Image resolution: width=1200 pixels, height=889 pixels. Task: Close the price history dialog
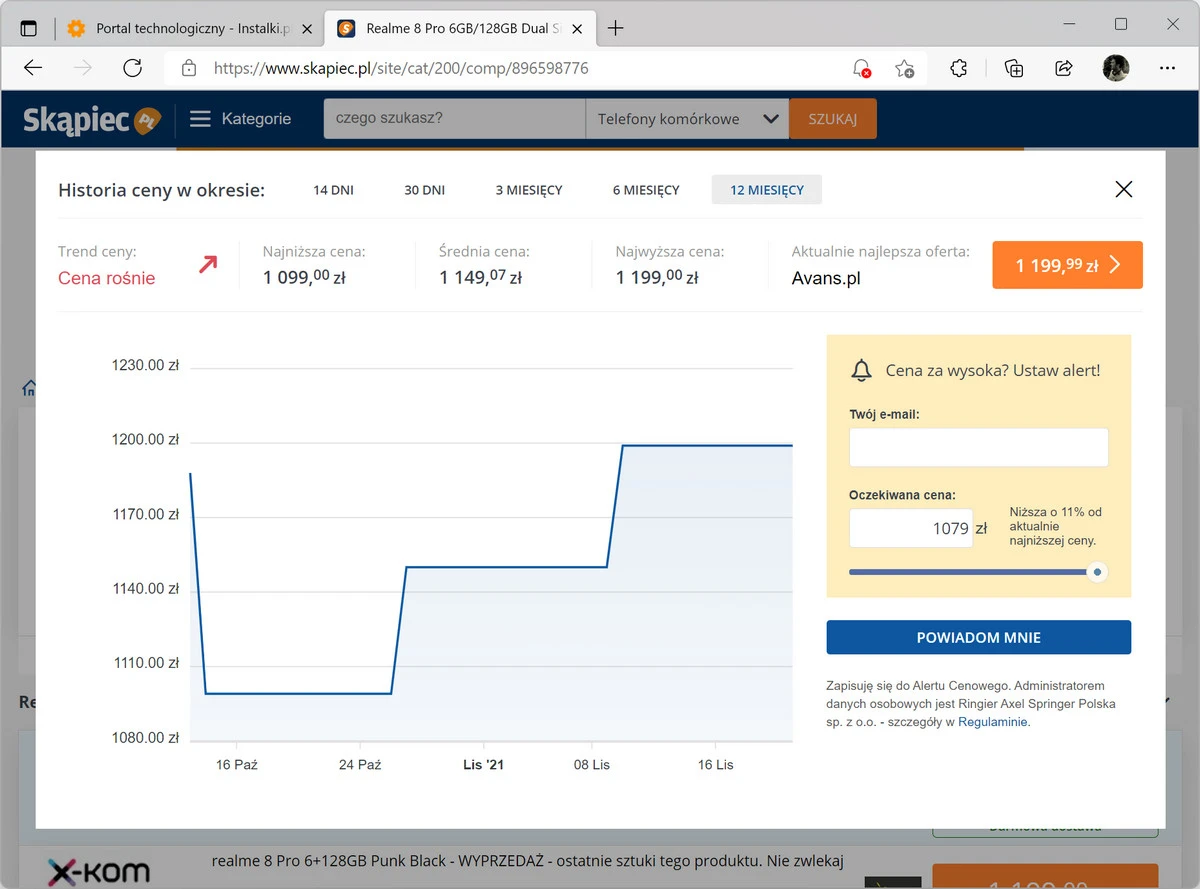(1124, 189)
